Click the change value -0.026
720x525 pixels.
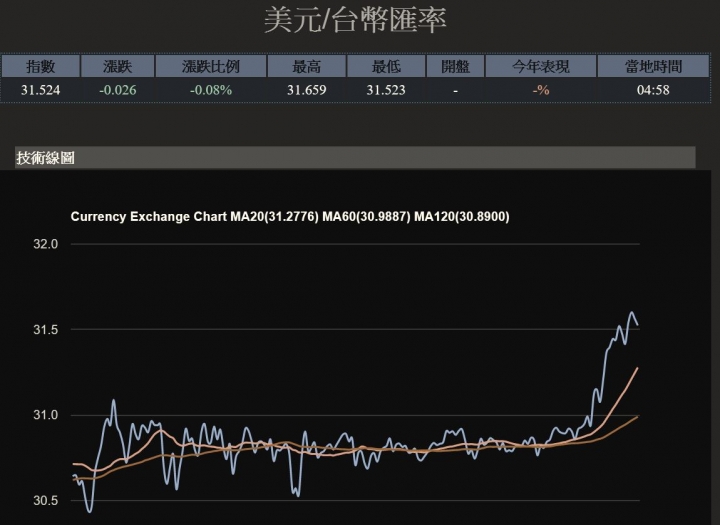coord(118,90)
